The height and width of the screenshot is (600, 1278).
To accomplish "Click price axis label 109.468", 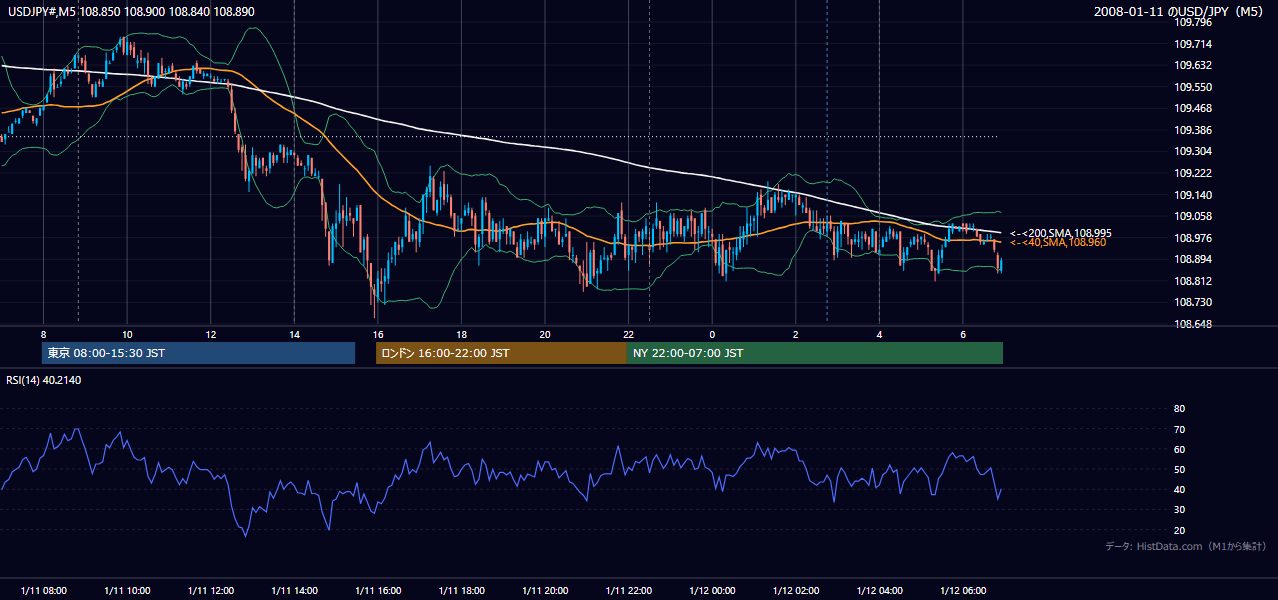I will click(x=1193, y=108).
